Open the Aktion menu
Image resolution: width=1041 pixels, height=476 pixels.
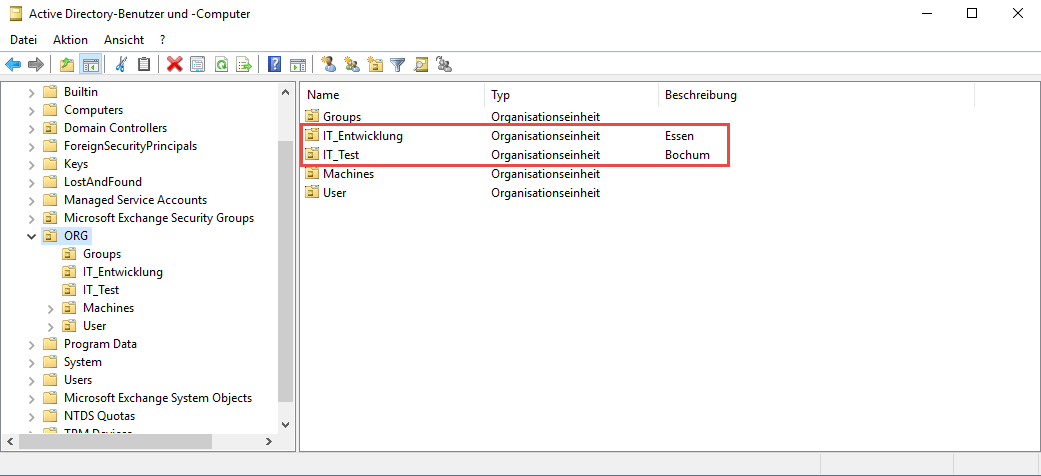(70, 39)
